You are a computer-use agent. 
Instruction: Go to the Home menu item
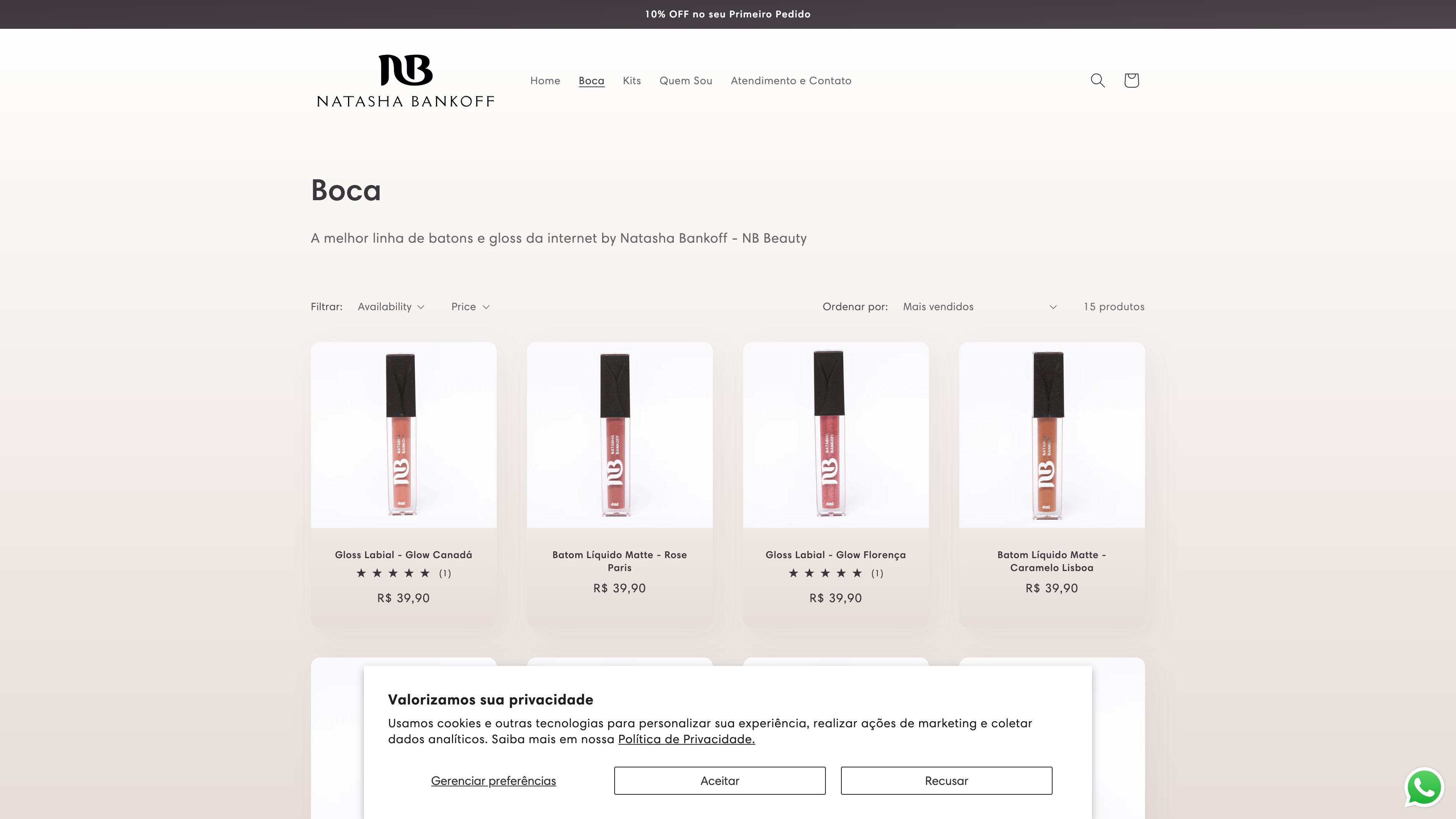point(545,80)
